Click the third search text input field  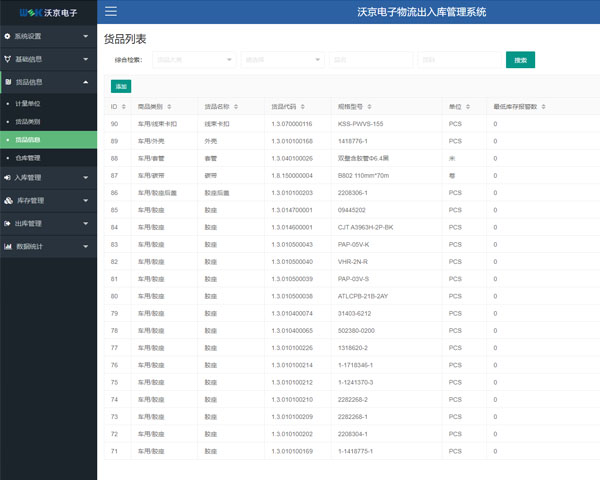(370, 60)
